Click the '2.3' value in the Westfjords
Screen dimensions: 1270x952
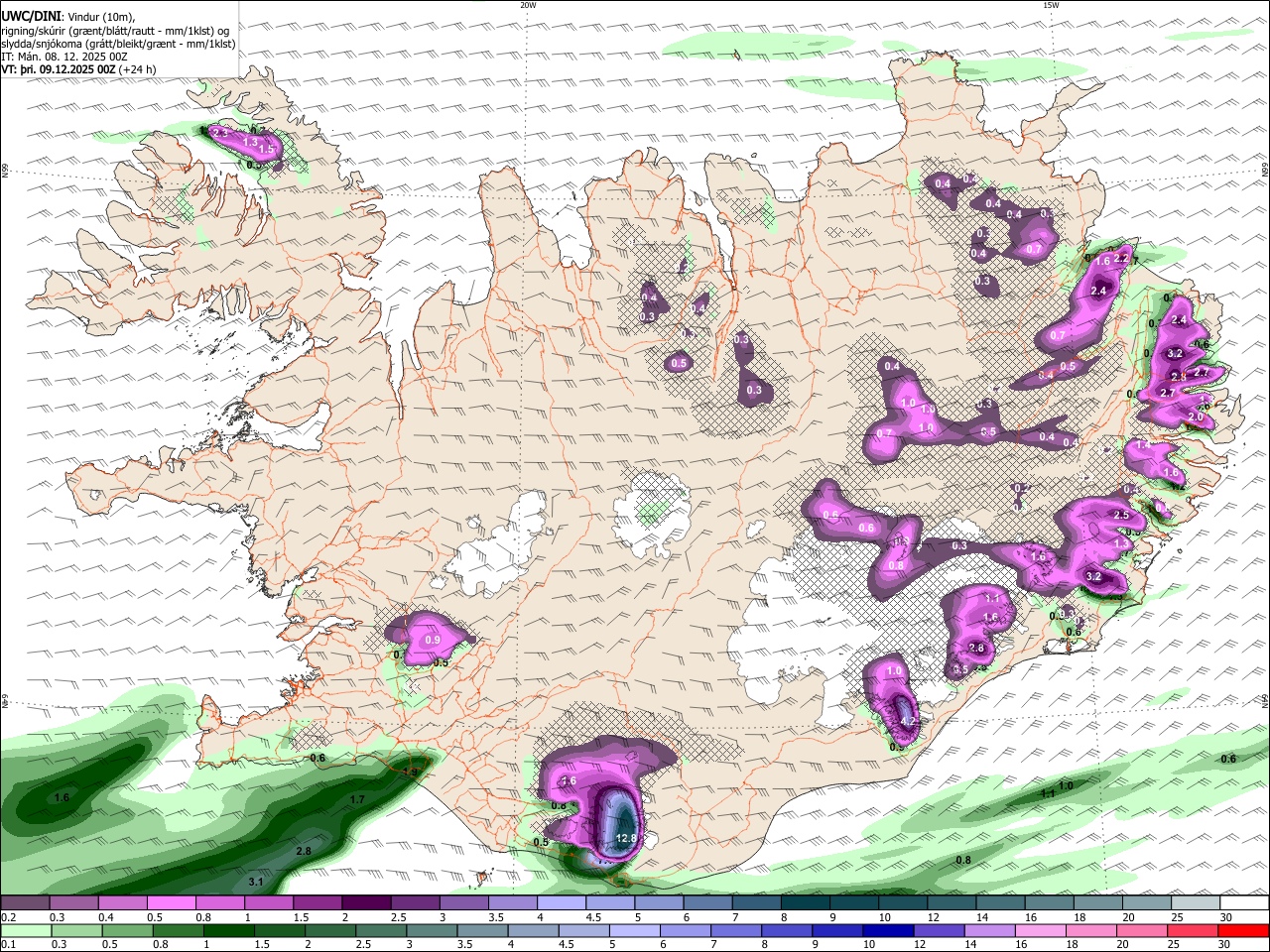(x=220, y=132)
